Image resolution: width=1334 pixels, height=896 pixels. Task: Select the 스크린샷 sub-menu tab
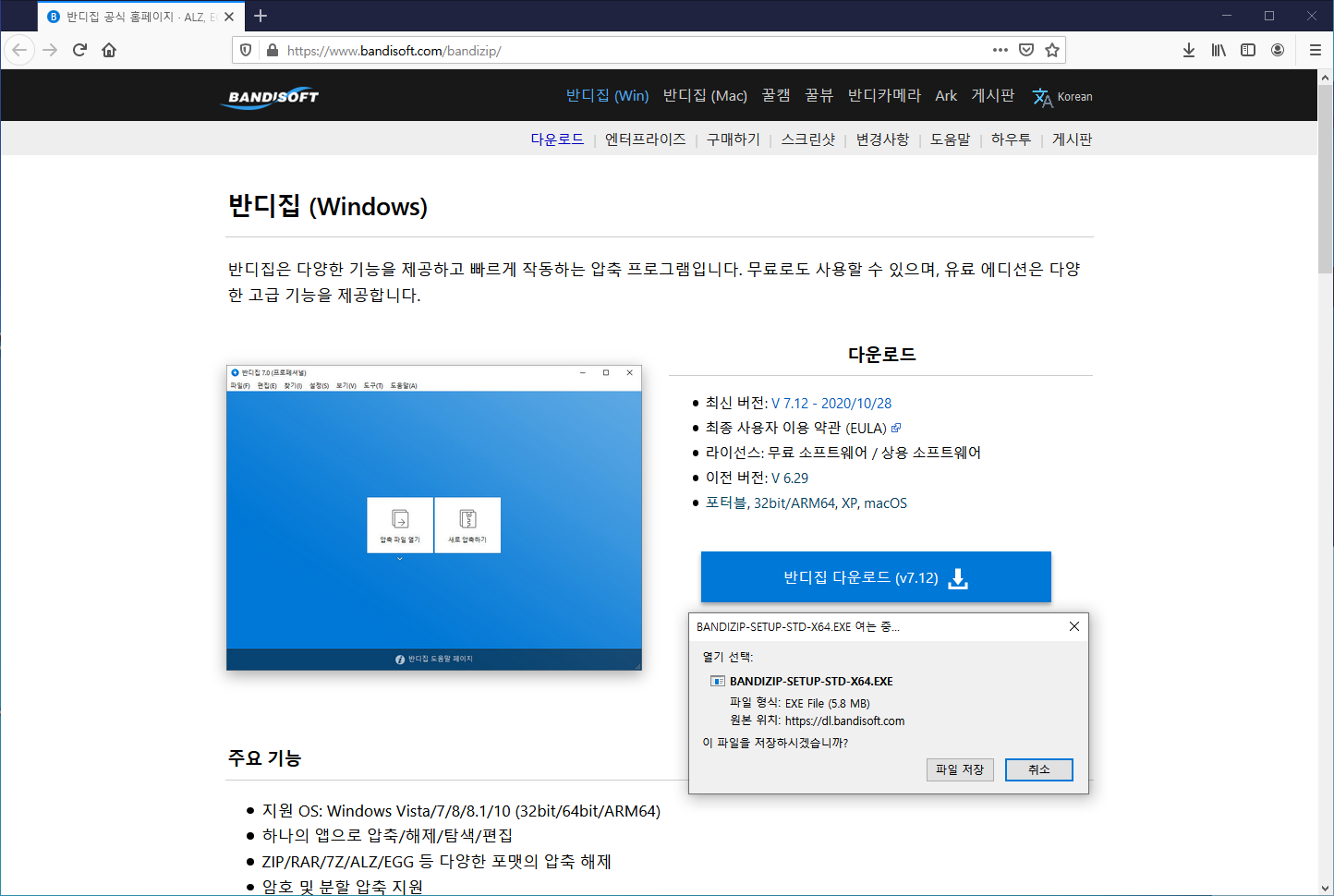[808, 139]
